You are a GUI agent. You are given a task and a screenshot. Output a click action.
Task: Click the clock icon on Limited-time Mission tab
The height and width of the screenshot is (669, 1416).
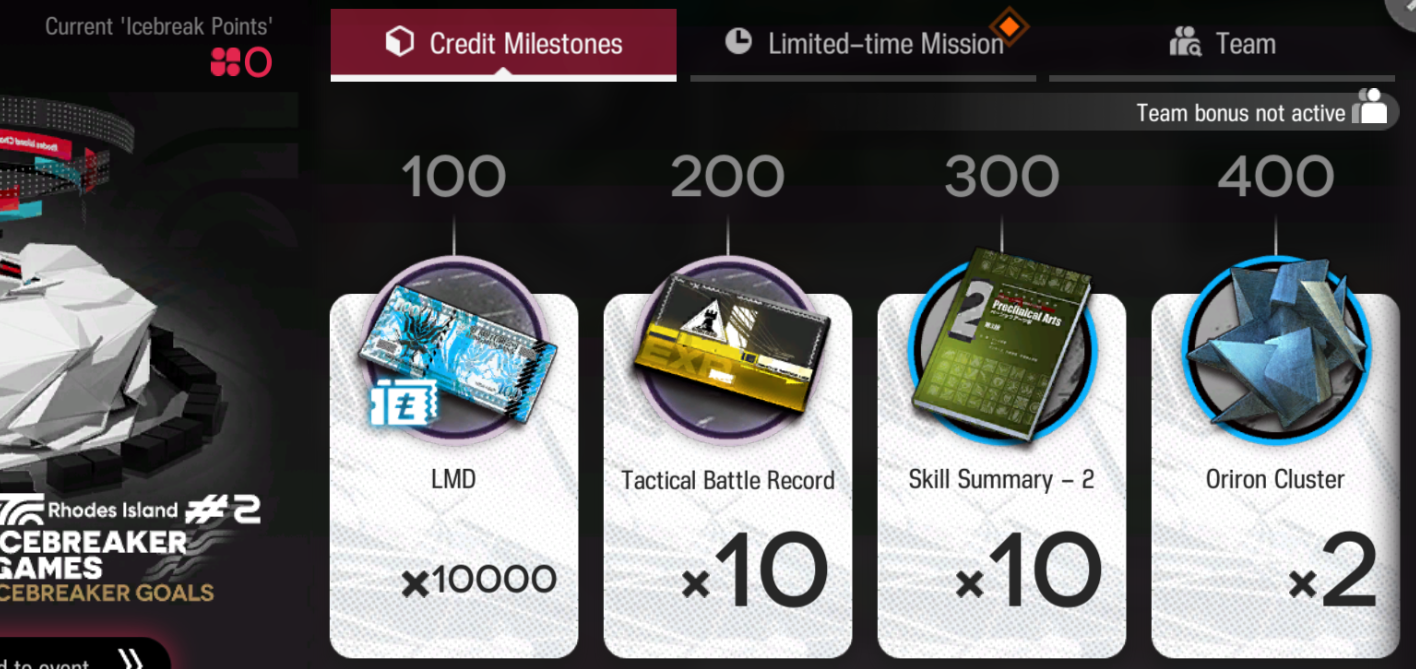738,41
